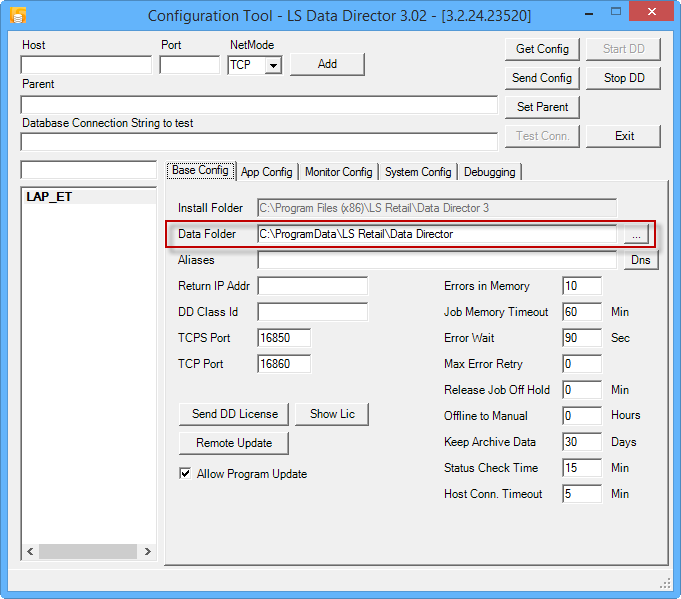Screen dimensions: 681x599
Task: Toggle Allow Program Update checkbox
Action: [185, 474]
